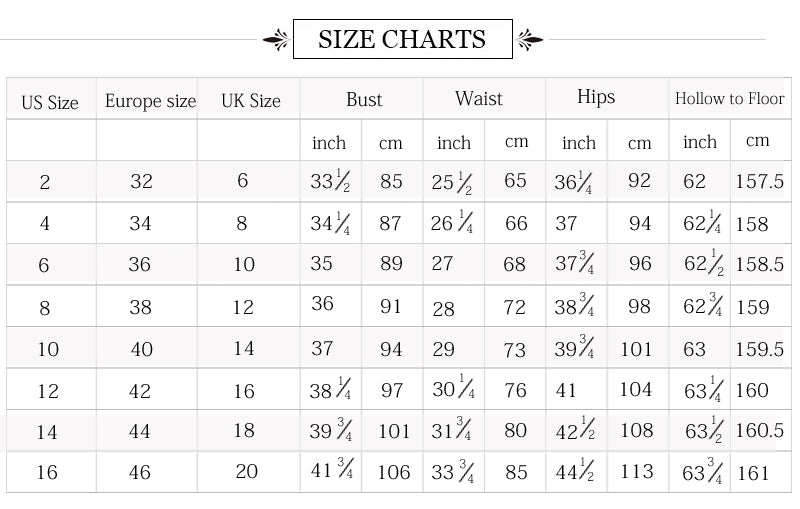Select the Europe size 46 cell
The height and width of the screenshot is (509, 800).
(x=140, y=472)
